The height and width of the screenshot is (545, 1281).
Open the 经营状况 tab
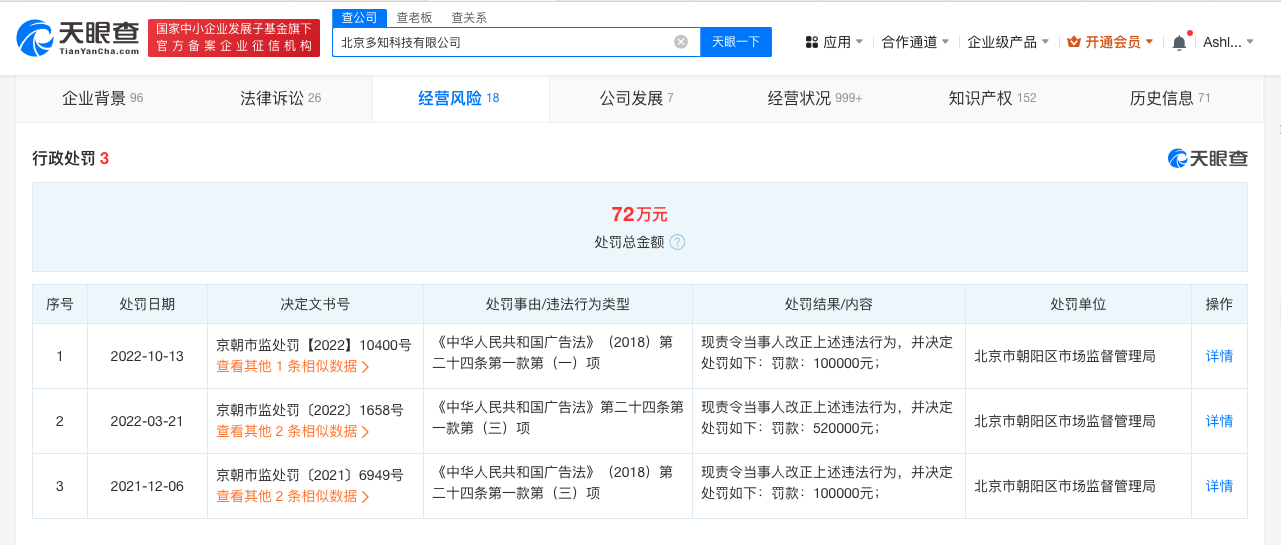point(815,98)
